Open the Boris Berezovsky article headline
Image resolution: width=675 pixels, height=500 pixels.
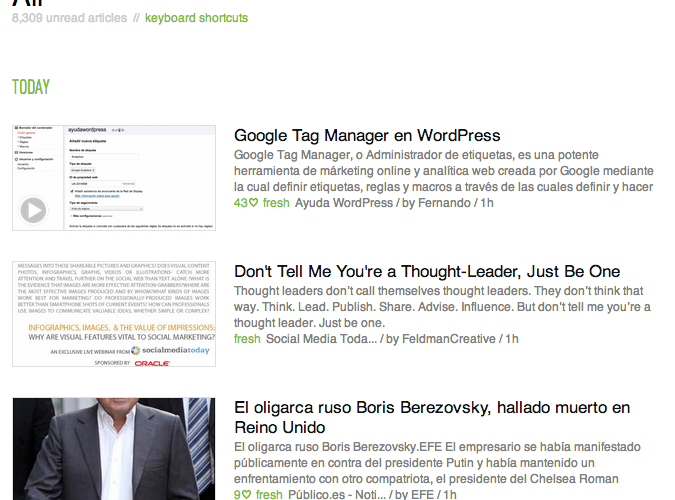tap(432, 407)
